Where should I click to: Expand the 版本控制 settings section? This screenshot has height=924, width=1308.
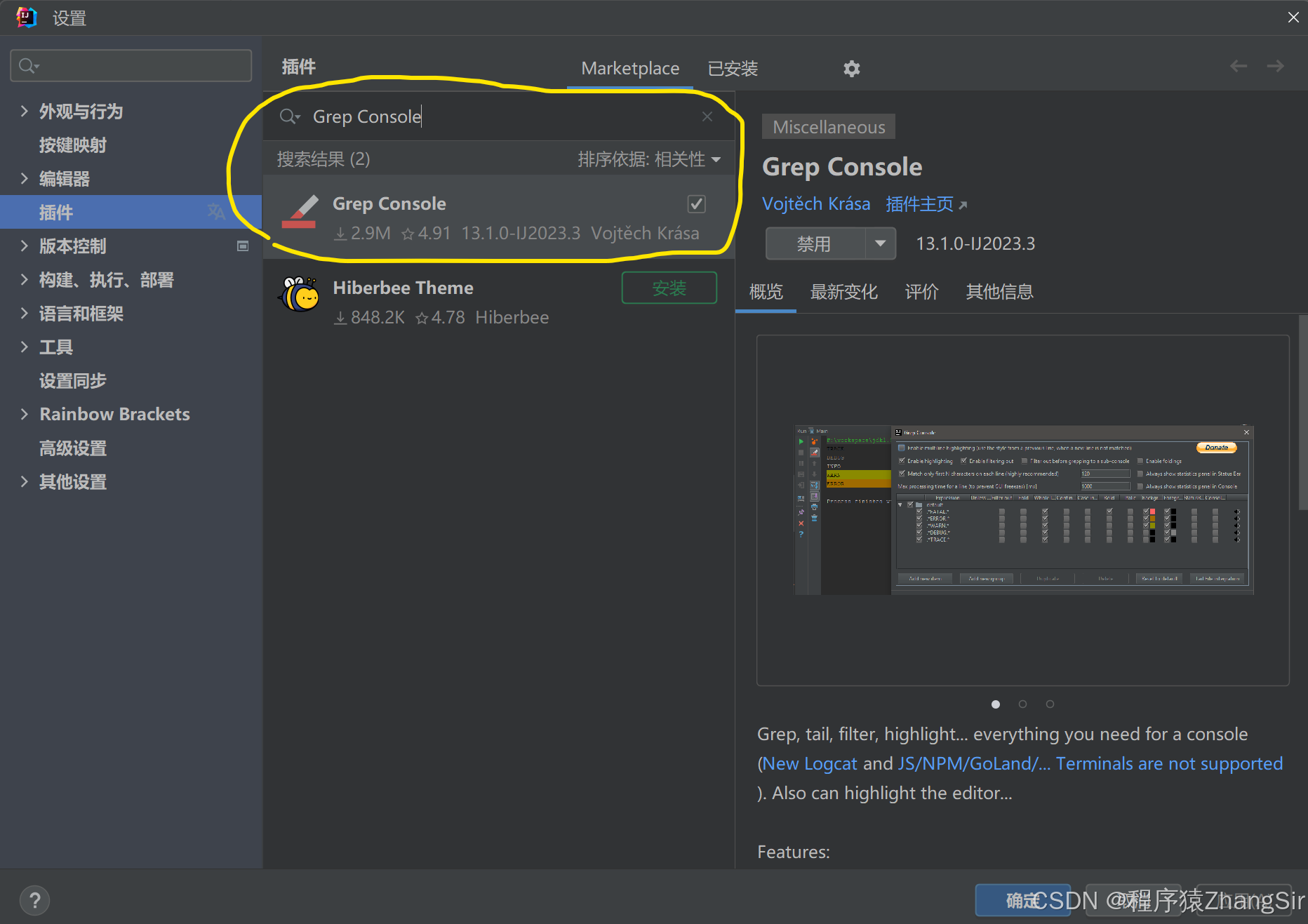[x=25, y=246]
